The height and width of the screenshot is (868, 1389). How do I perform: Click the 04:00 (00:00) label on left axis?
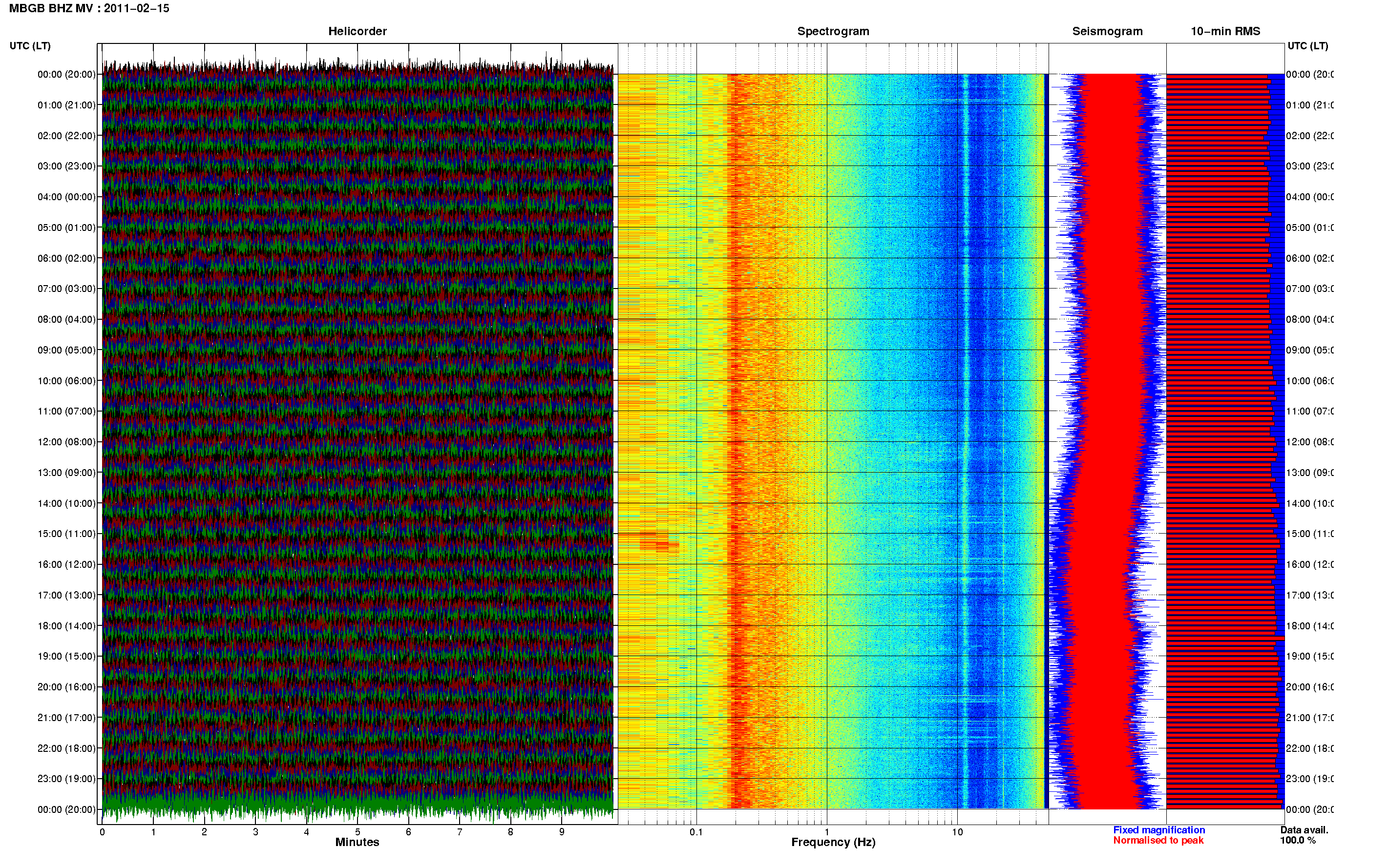(x=66, y=197)
